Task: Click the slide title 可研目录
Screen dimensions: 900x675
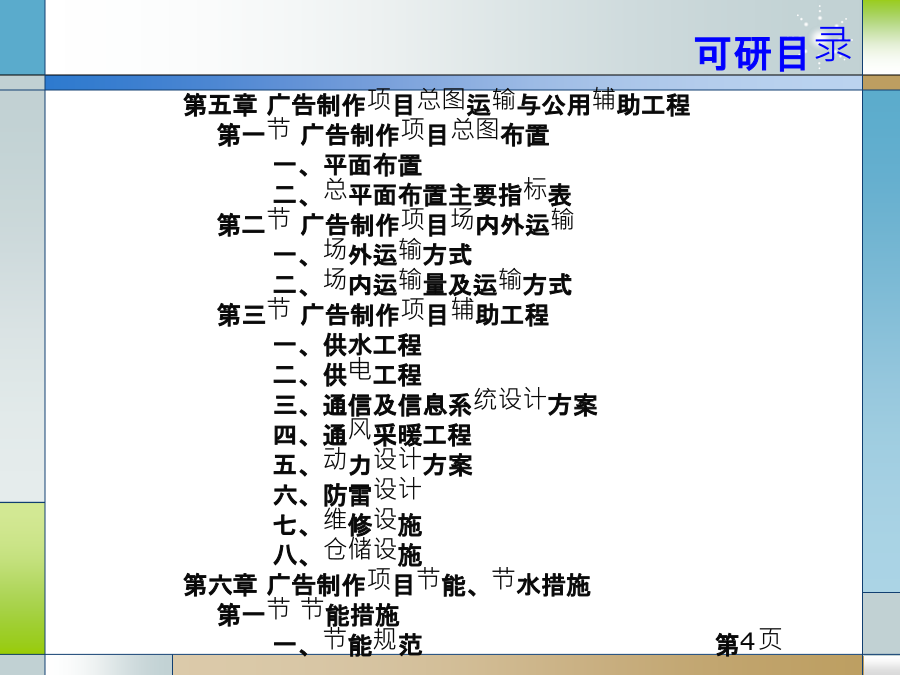Action: (x=773, y=49)
